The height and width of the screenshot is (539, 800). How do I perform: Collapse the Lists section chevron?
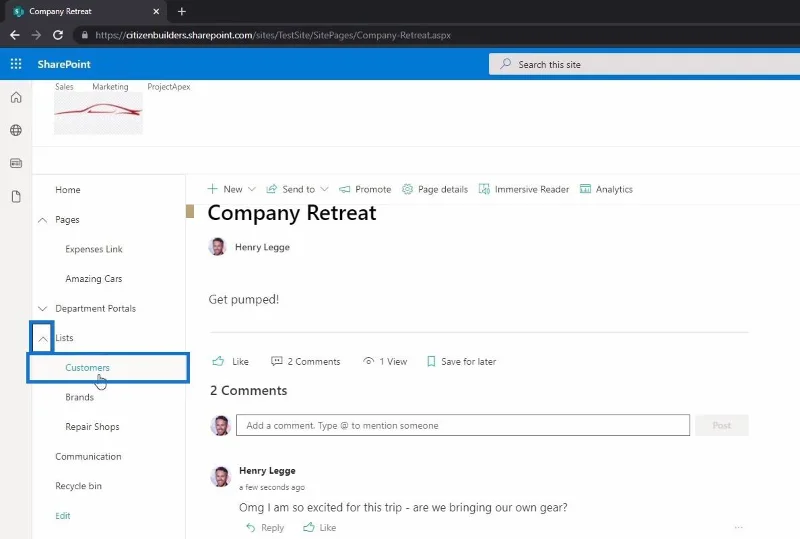[x=43, y=338]
